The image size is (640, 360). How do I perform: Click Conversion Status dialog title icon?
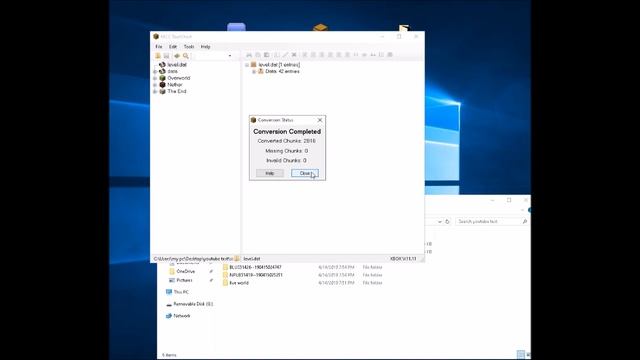(x=253, y=120)
